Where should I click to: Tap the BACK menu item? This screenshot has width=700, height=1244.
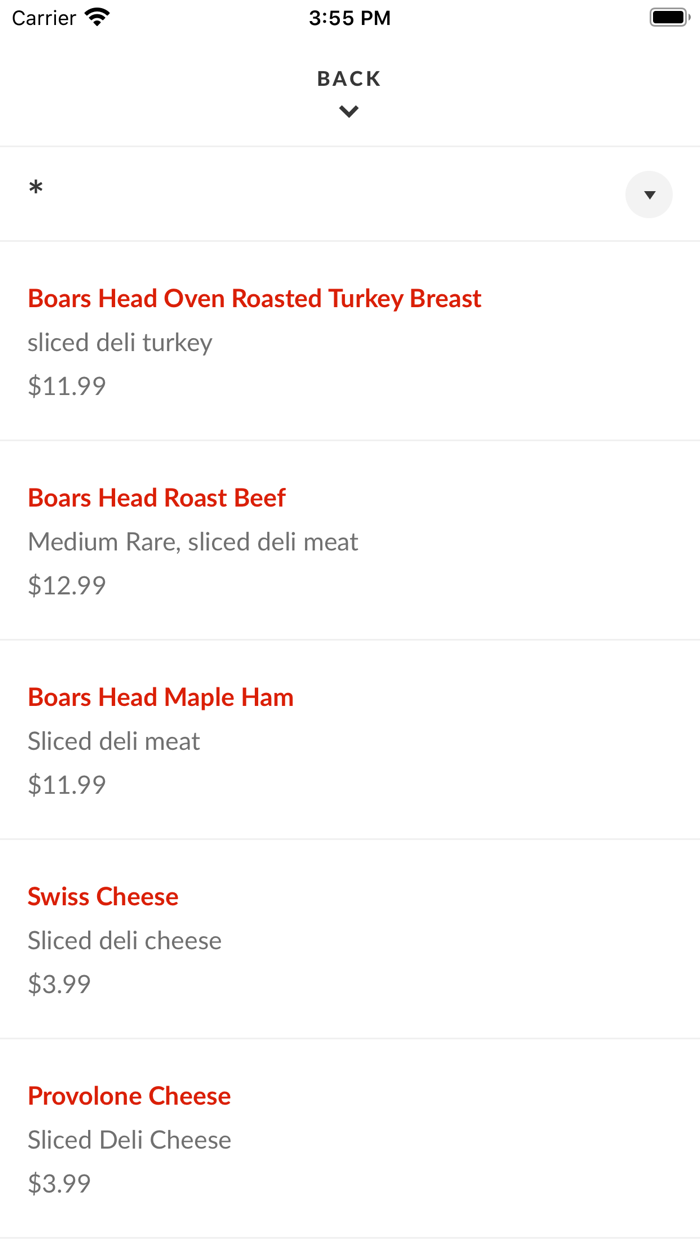[348, 78]
